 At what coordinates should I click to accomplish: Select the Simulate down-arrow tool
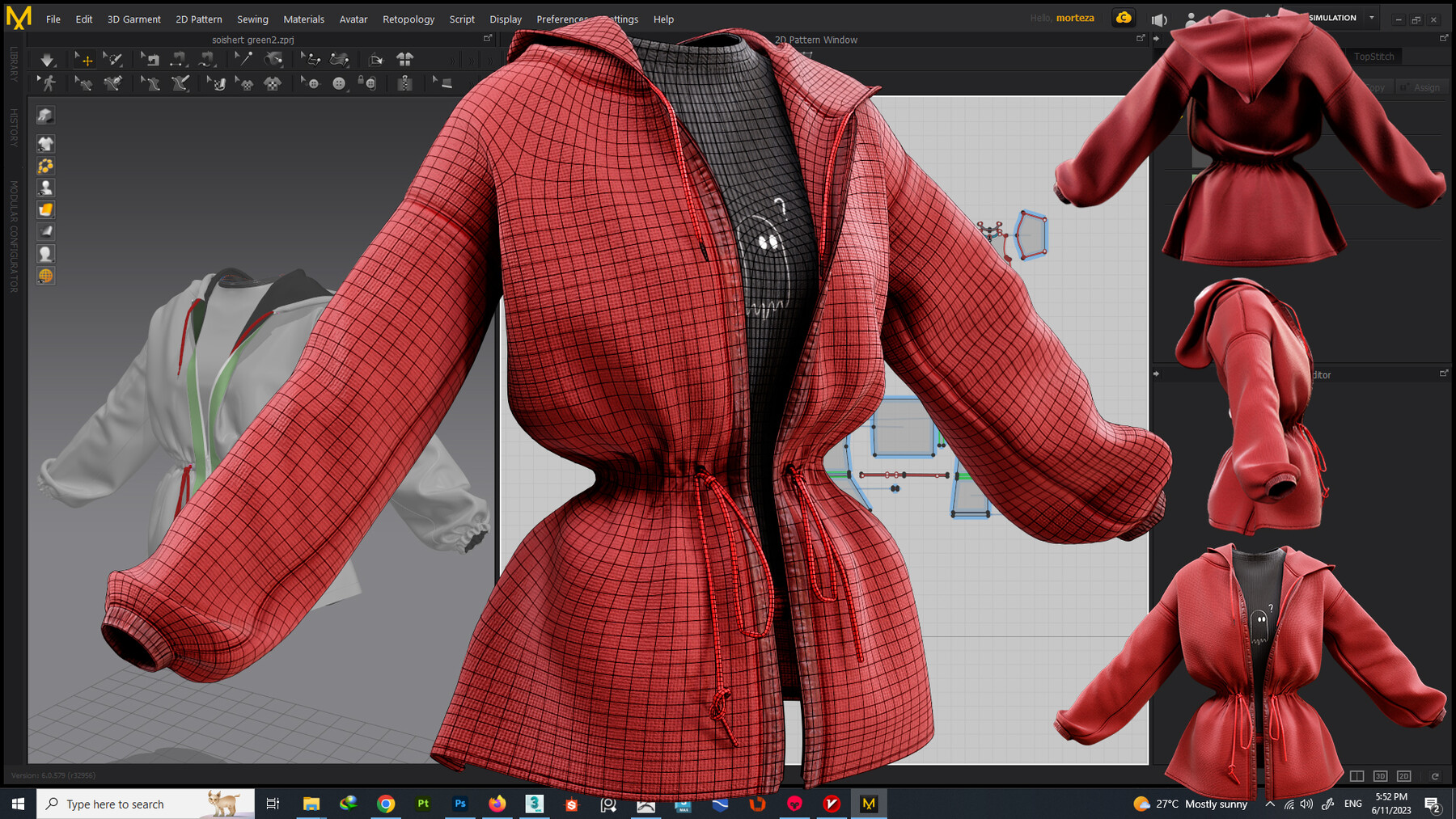click(48, 60)
